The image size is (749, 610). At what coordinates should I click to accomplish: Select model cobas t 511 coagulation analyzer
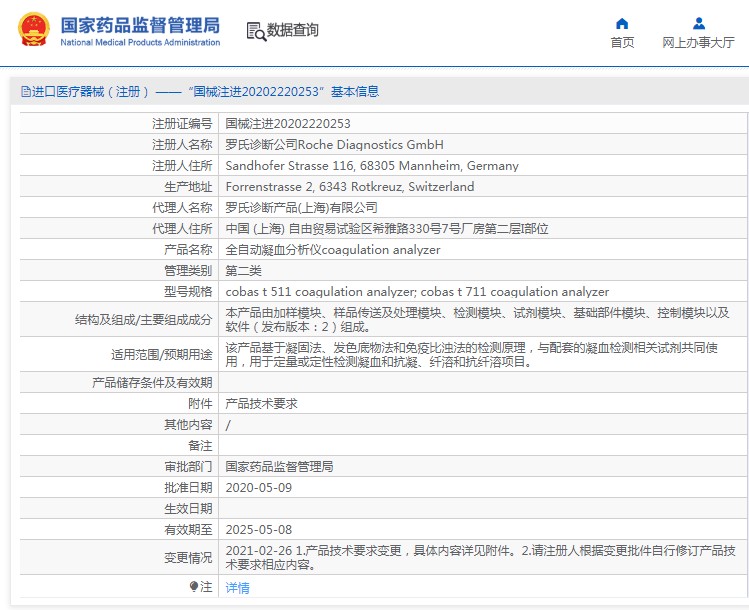coord(321,292)
